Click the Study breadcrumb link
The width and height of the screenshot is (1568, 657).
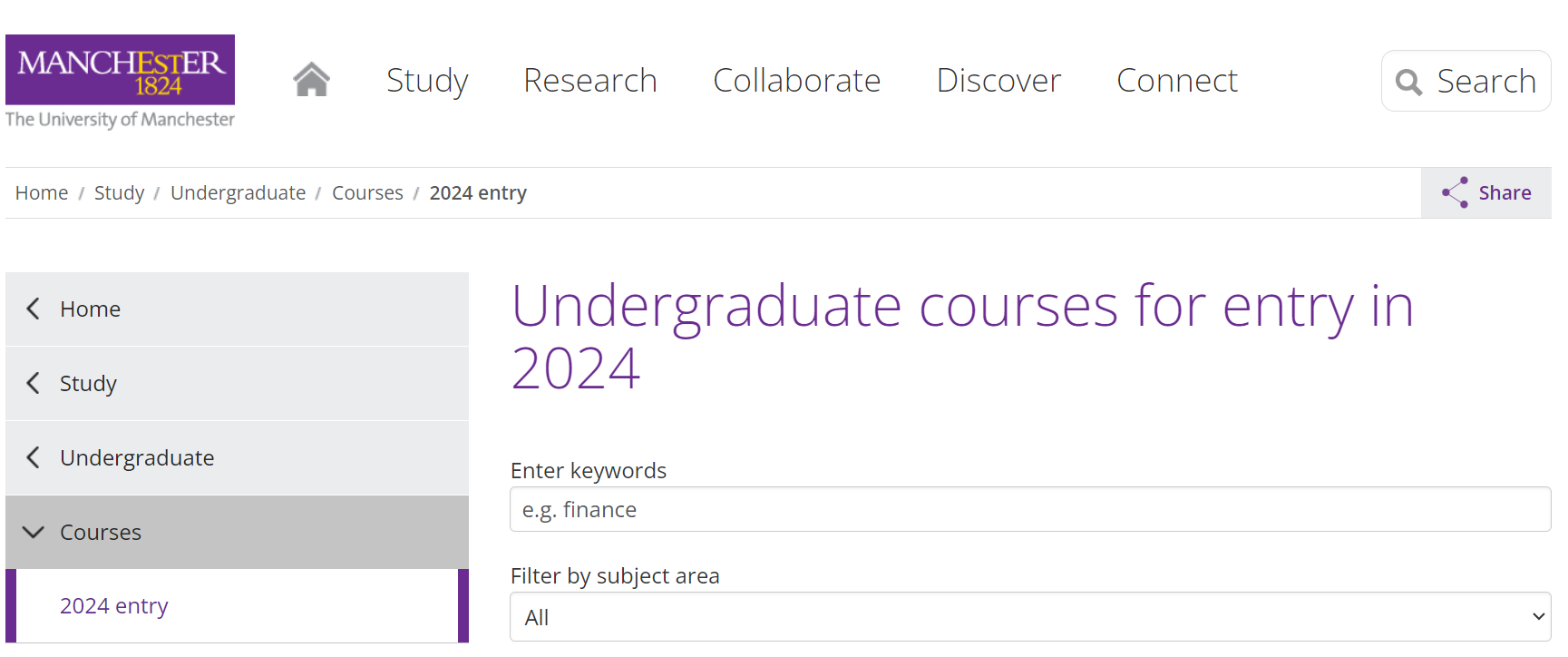coord(119,193)
